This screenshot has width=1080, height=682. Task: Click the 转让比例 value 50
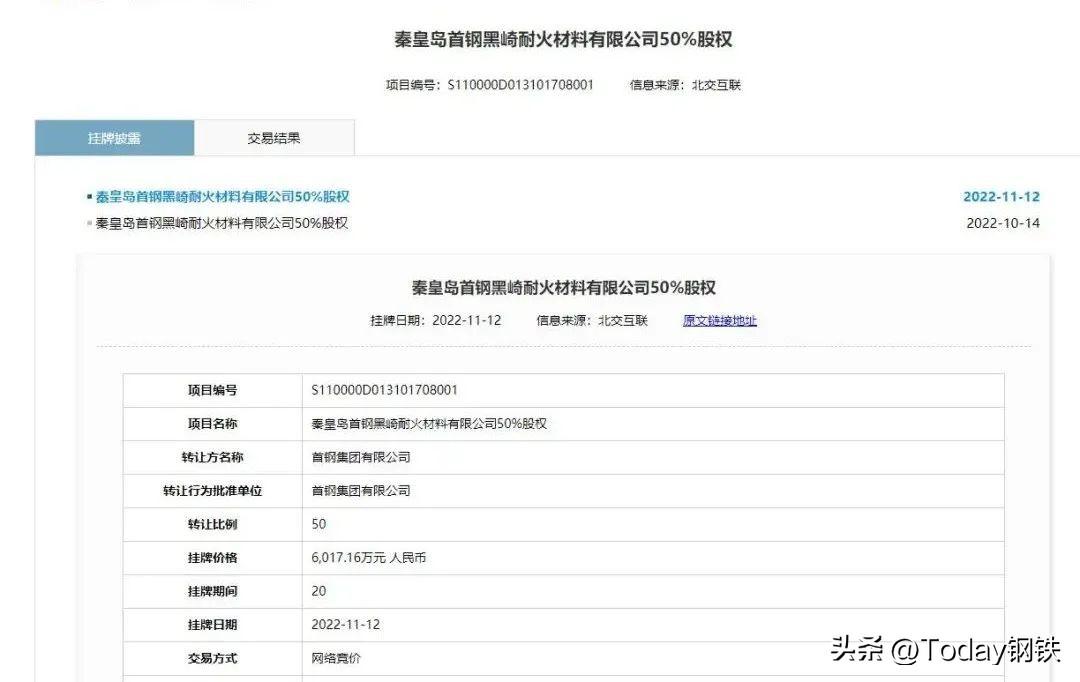318,524
